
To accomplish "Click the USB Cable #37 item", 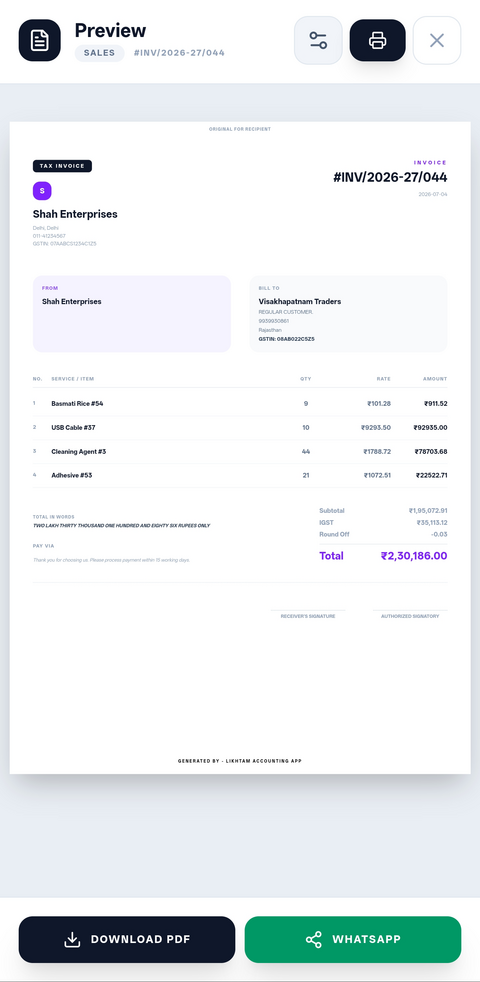I will [x=73, y=427].
